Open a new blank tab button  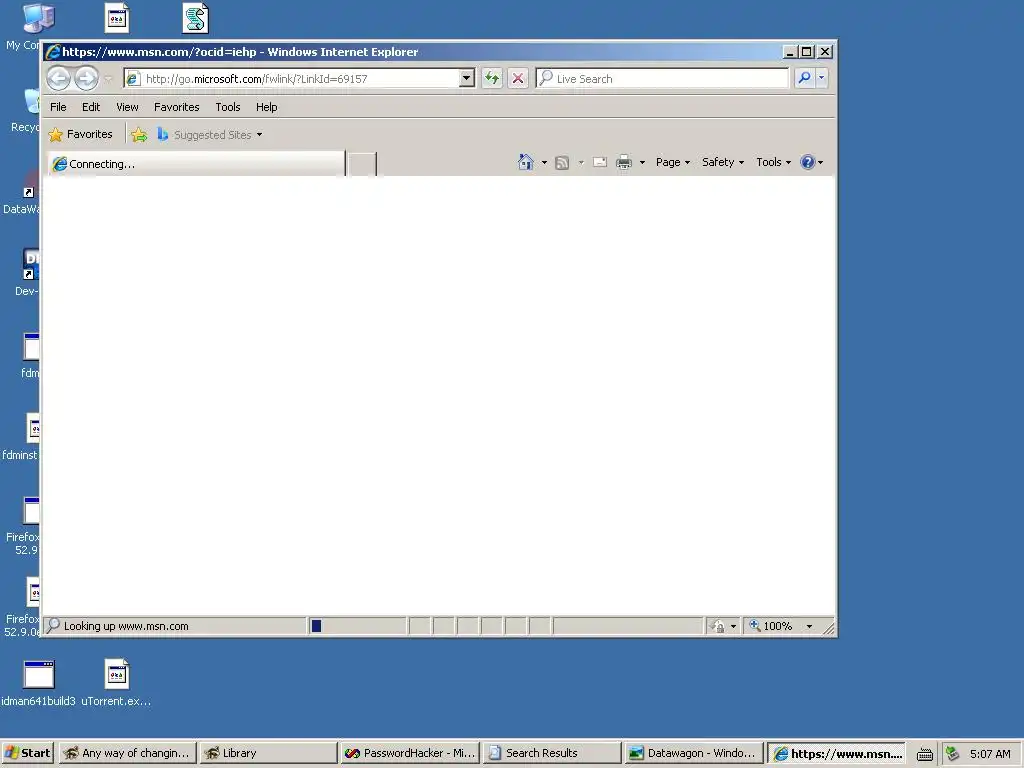click(362, 164)
